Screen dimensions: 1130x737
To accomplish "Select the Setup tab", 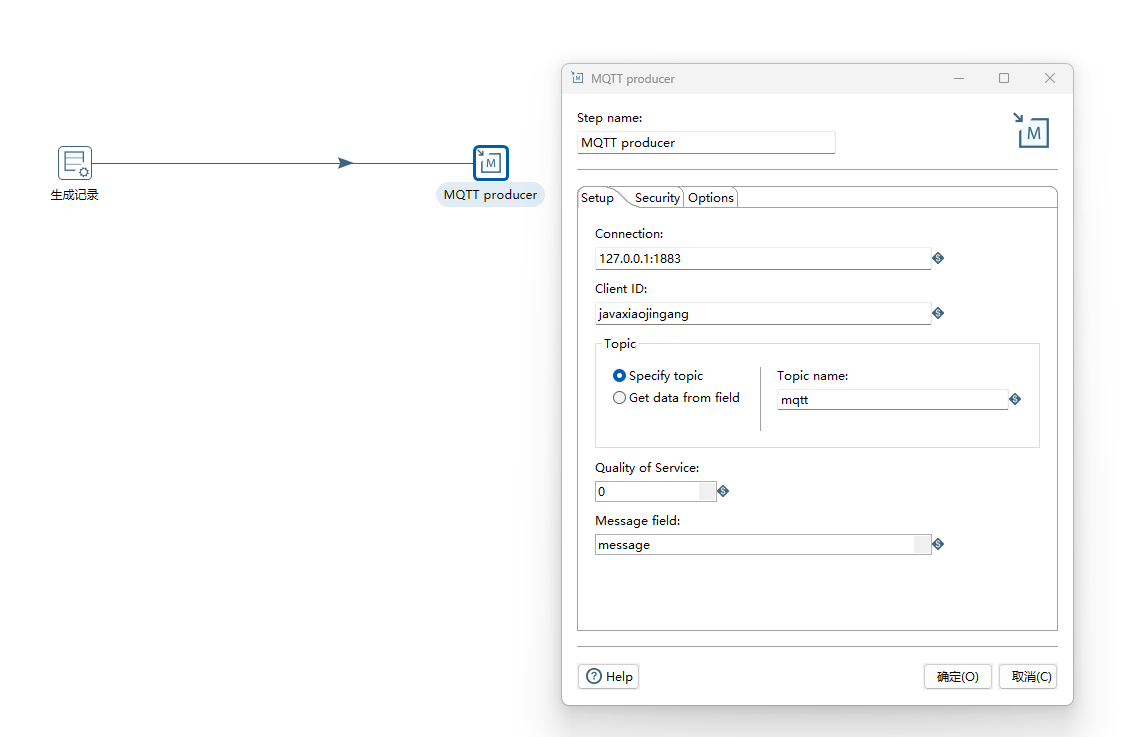I will (x=597, y=198).
